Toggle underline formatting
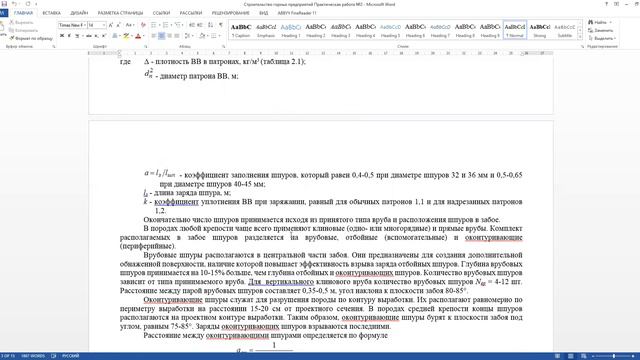Viewport: 640px width, 360px height. pos(77,36)
